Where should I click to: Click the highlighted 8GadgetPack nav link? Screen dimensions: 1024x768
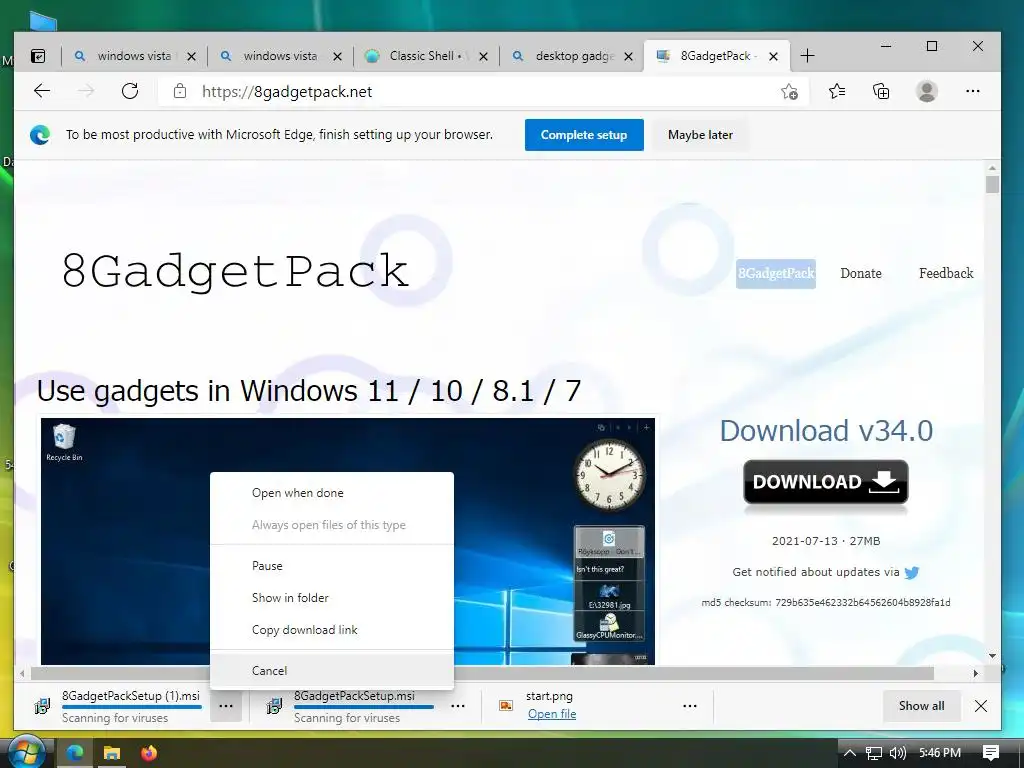click(x=776, y=273)
